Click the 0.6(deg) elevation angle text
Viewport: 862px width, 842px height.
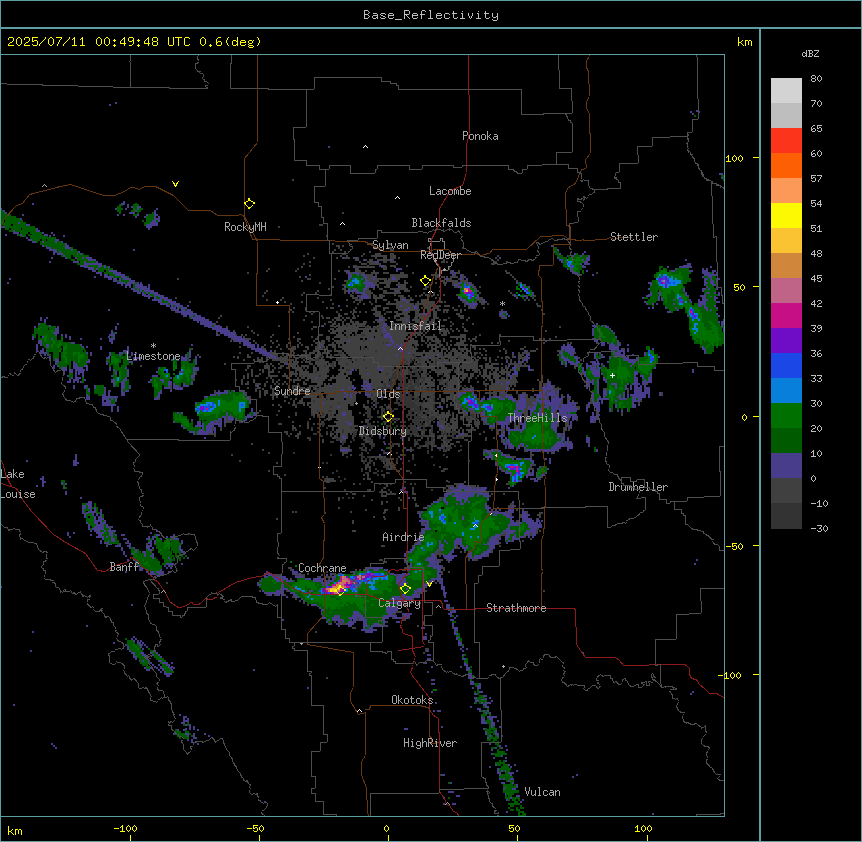click(230, 42)
